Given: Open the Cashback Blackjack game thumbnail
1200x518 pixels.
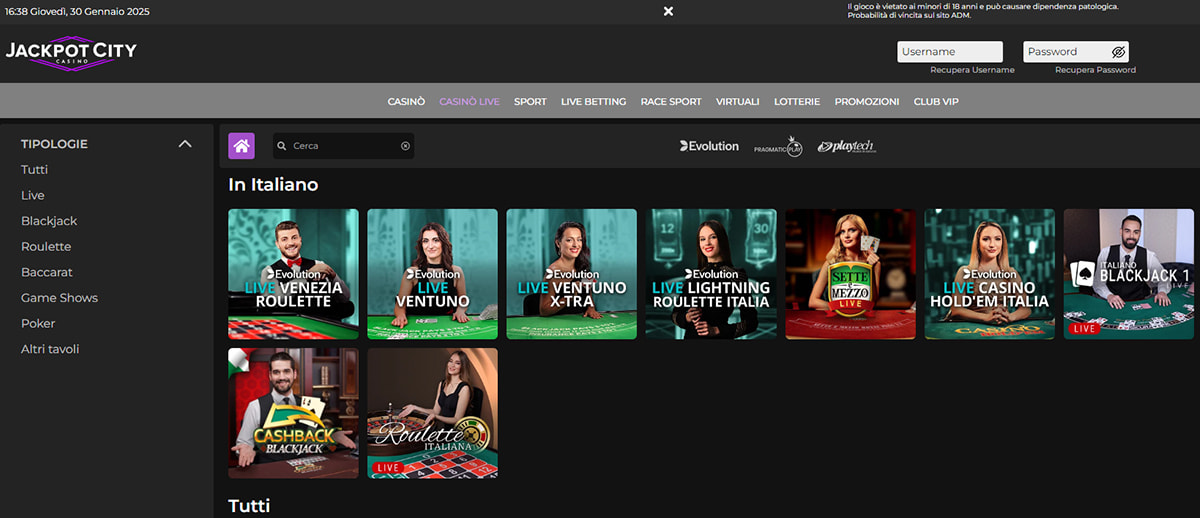Looking at the screenshot, I should [x=293, y=413].
